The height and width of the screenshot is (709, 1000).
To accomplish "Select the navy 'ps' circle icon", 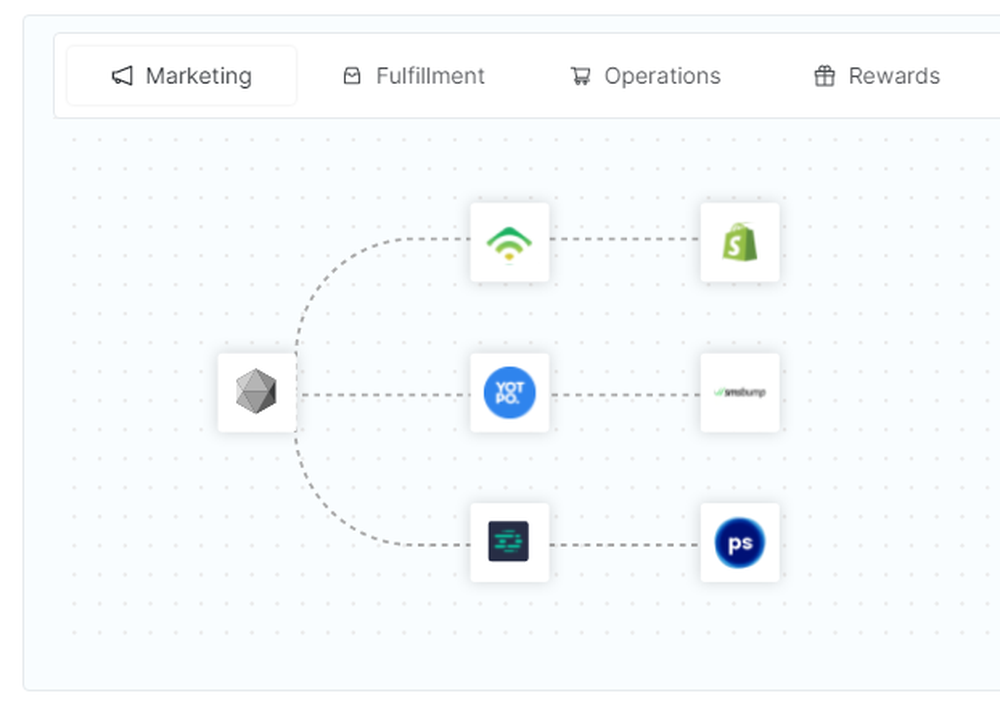I will click(740, 542).
